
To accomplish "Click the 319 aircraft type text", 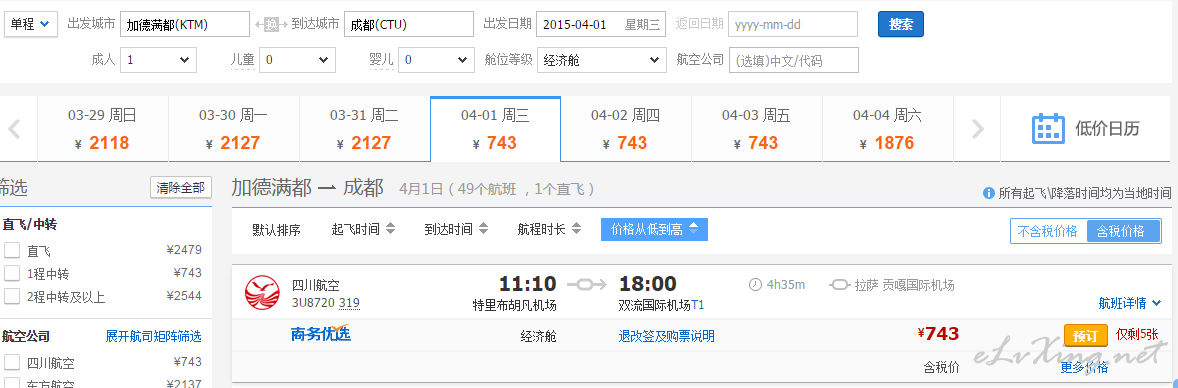I will point(349,303).
